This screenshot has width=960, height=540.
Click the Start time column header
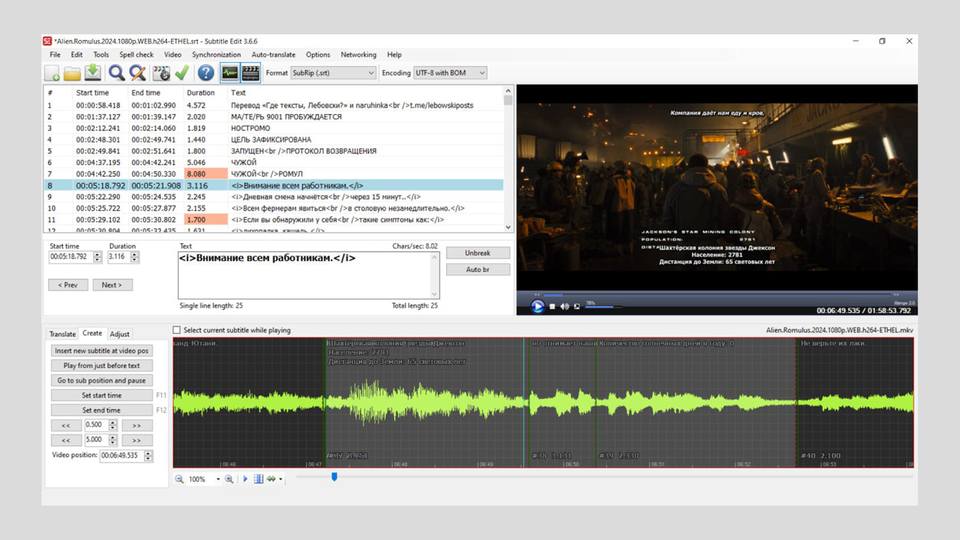click(92, 92)
